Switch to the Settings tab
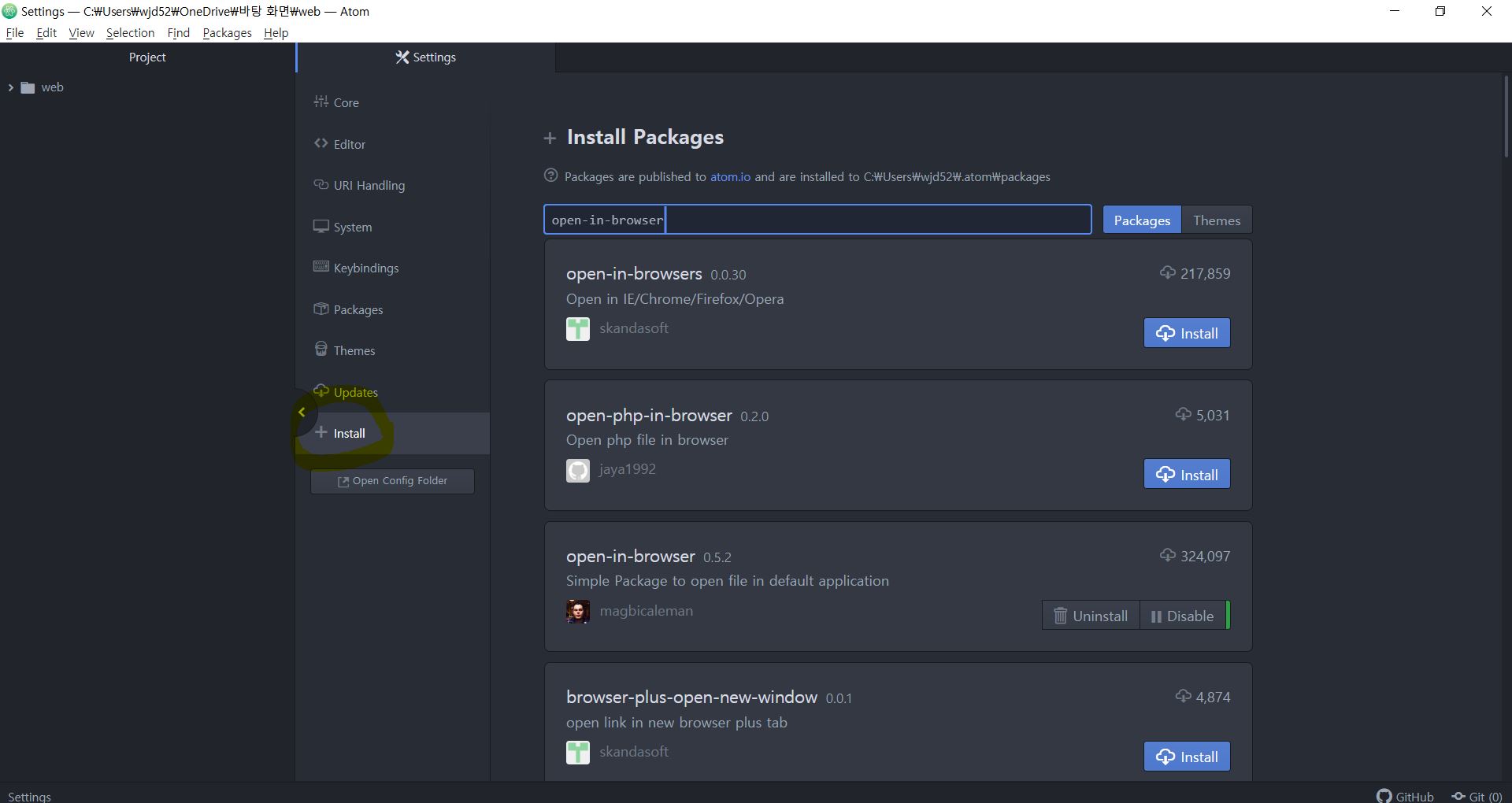 tap(426, 57)
